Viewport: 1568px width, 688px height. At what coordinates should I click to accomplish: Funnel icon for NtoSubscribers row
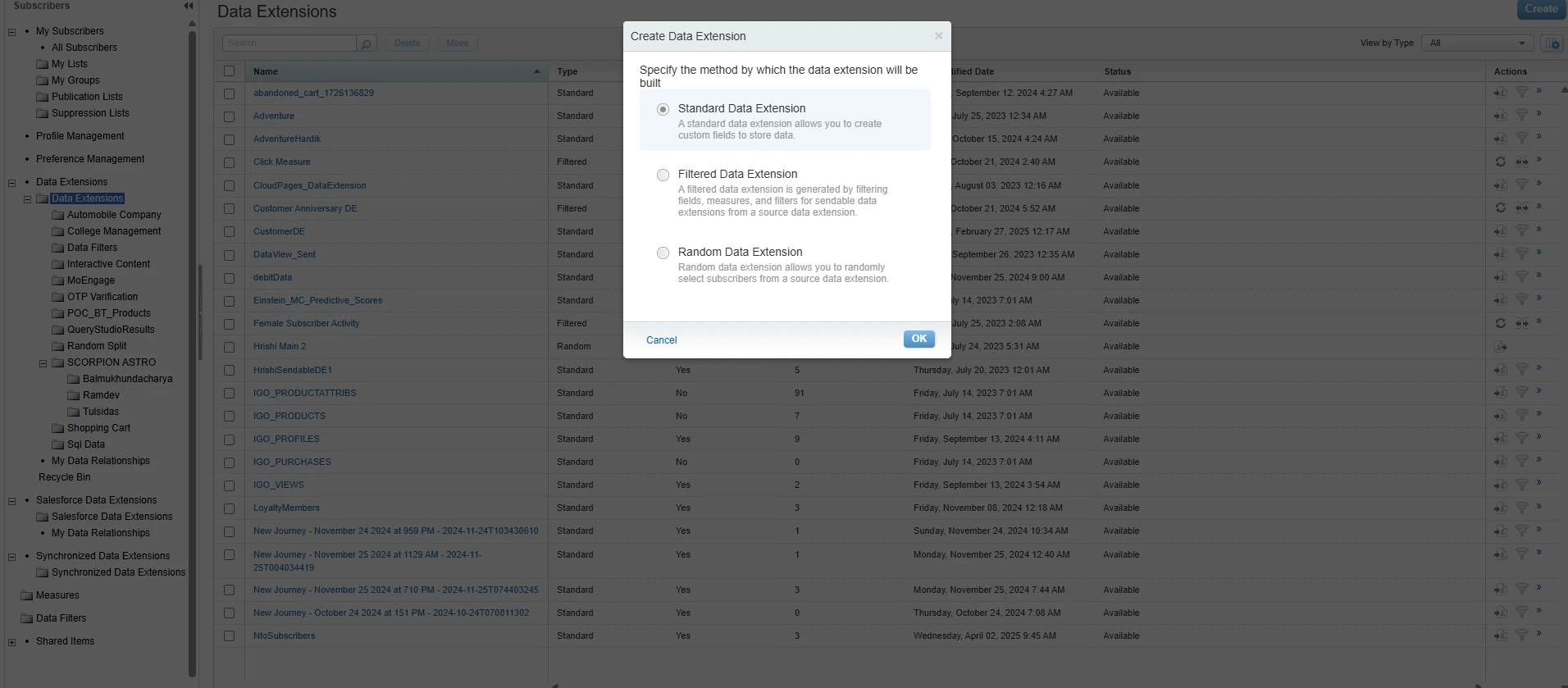1521,636
